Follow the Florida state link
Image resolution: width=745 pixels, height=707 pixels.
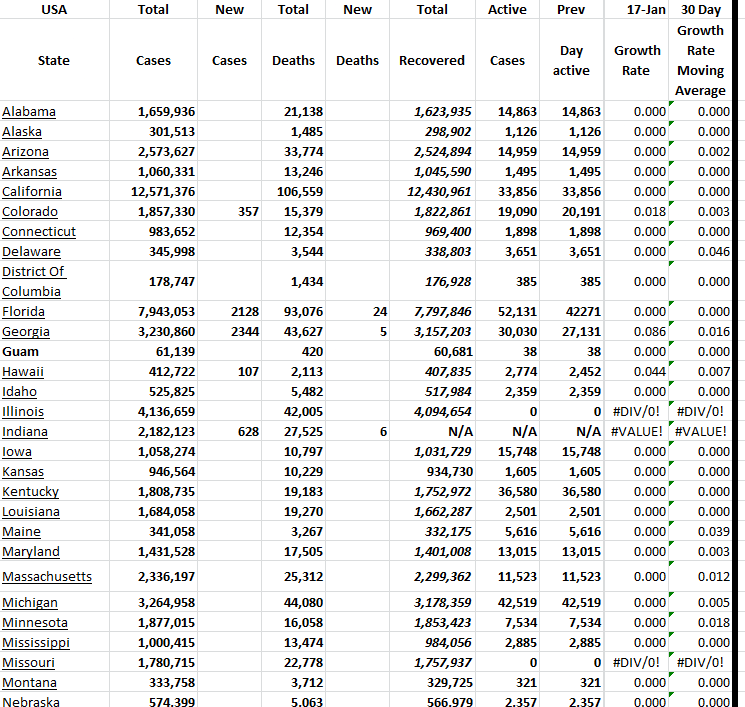point(24,311)
